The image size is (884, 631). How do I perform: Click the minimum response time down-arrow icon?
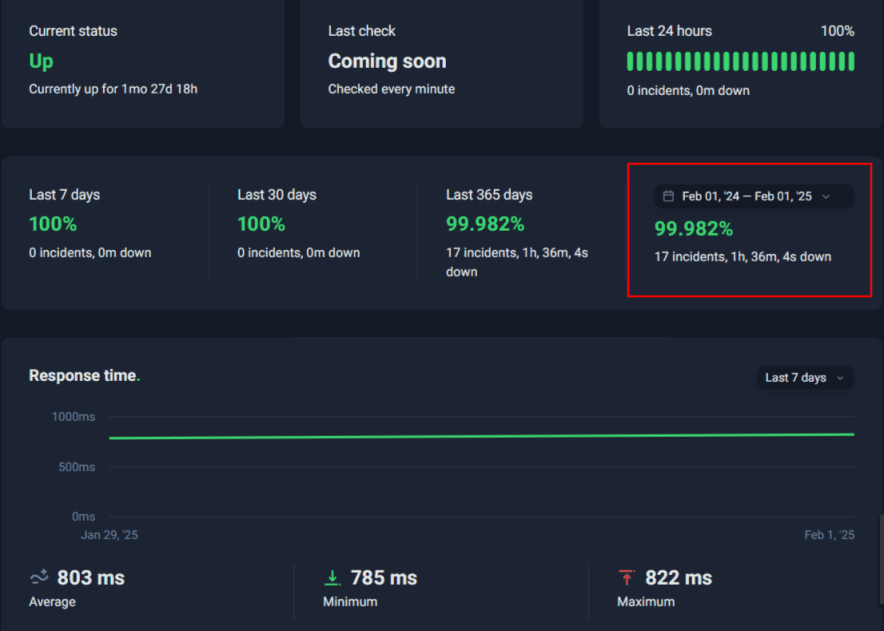point(333,577)
